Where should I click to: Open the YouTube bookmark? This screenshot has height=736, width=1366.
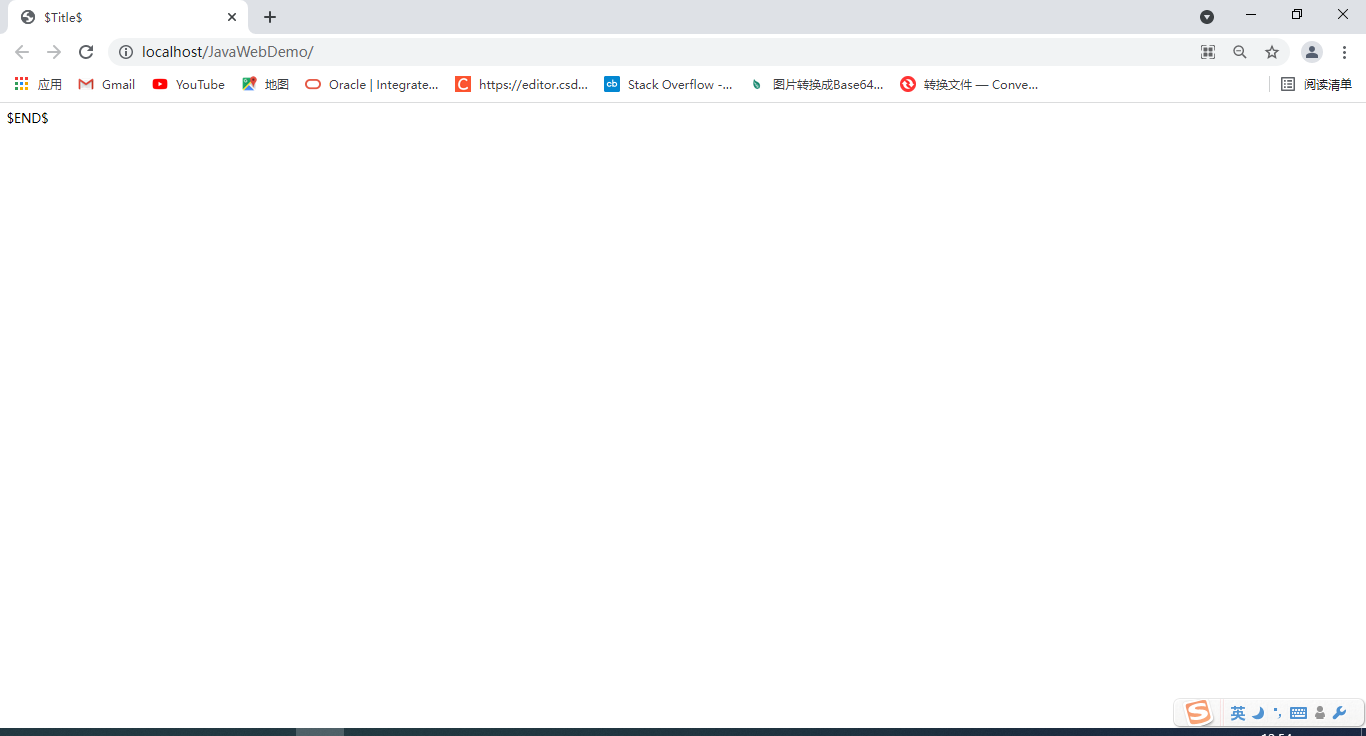click(189, 85)
